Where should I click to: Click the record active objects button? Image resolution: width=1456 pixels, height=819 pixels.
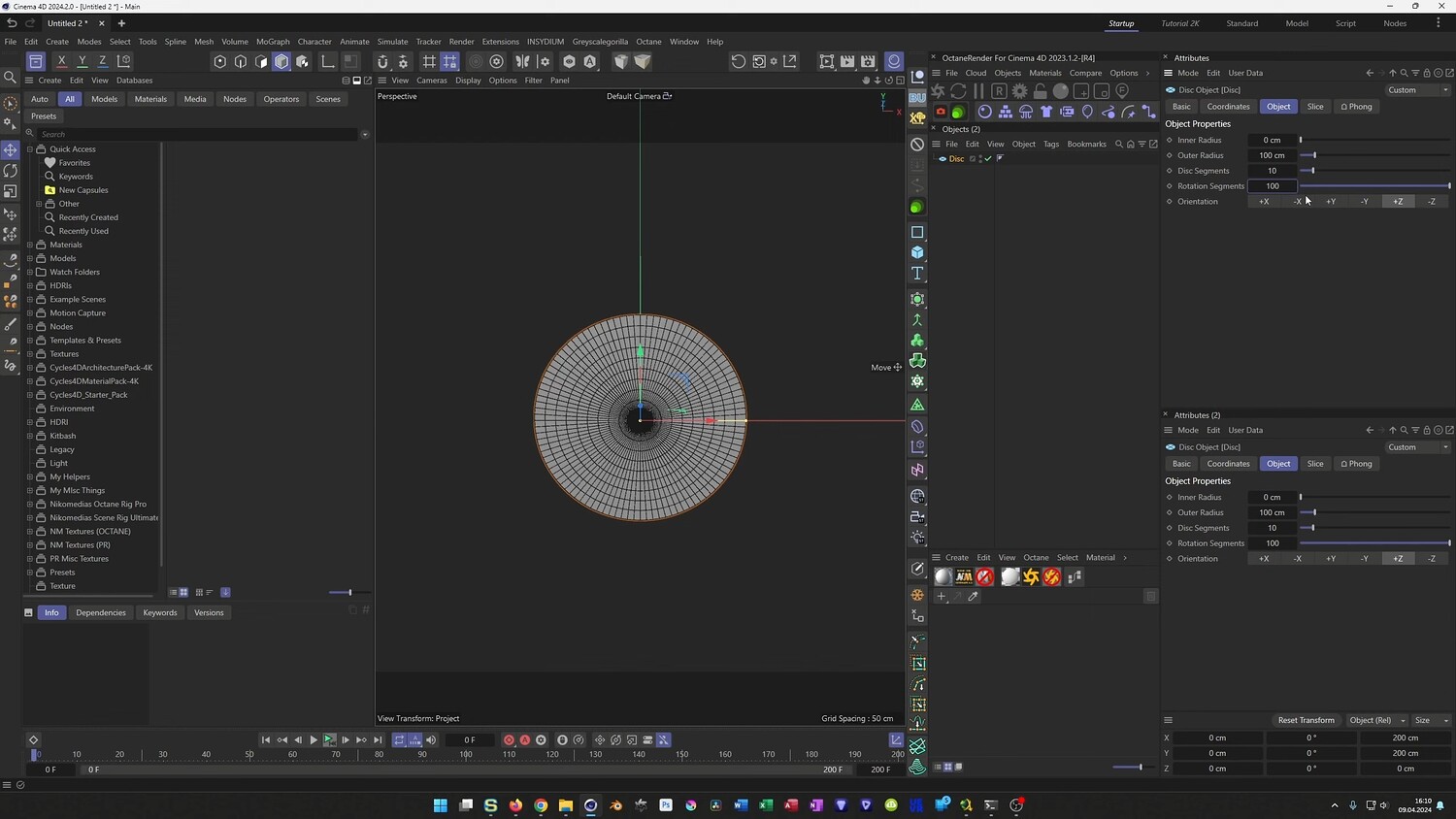click(x=509, y=740)
